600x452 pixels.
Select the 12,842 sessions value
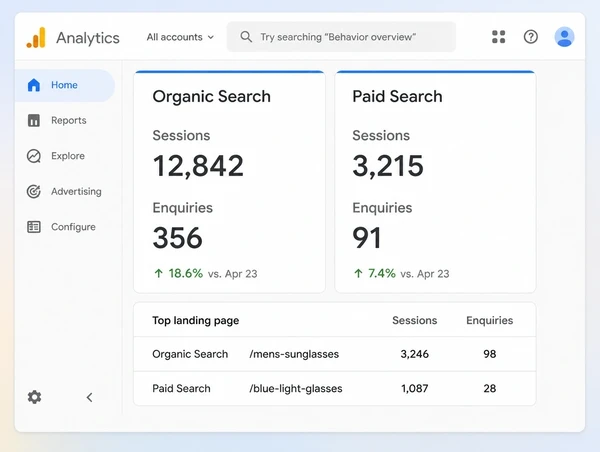point(198,166)
